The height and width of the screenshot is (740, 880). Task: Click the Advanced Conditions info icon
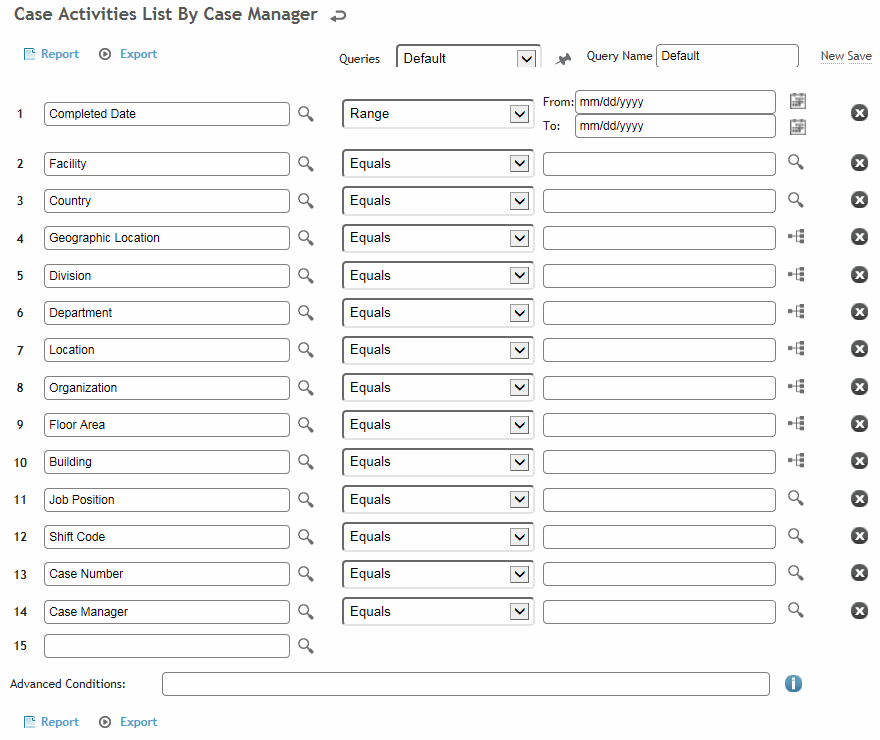point(793,683)
